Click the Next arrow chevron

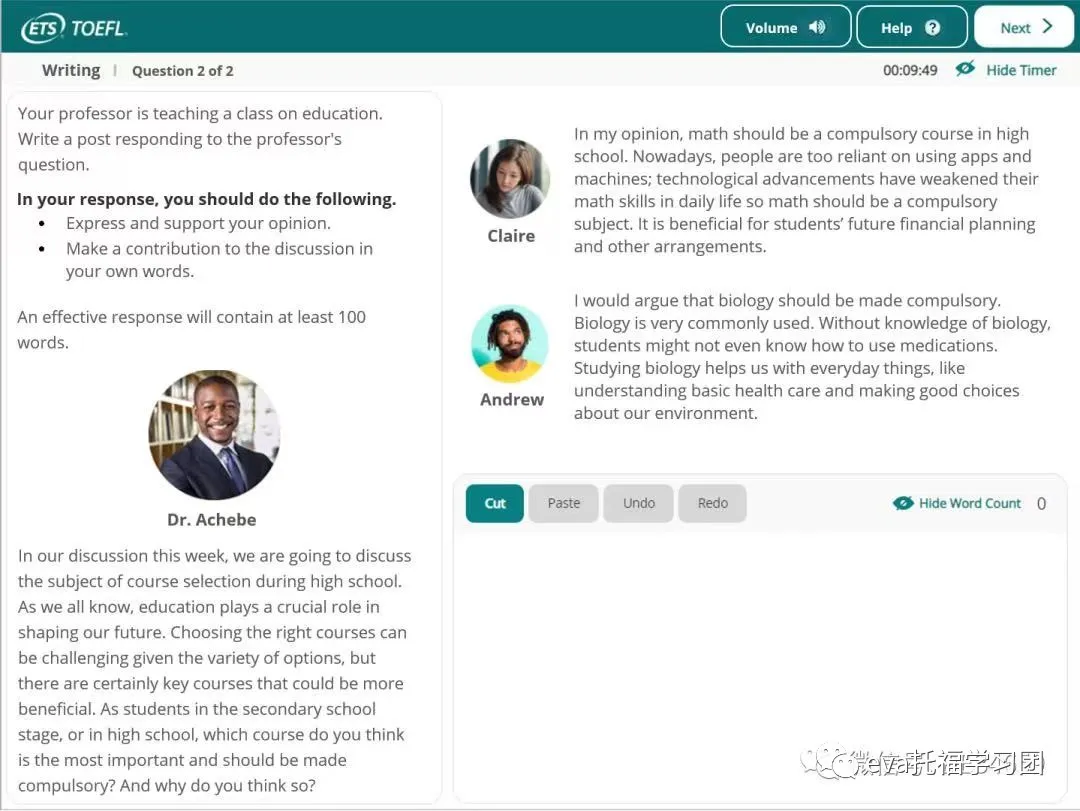[x=1047, y=27]
